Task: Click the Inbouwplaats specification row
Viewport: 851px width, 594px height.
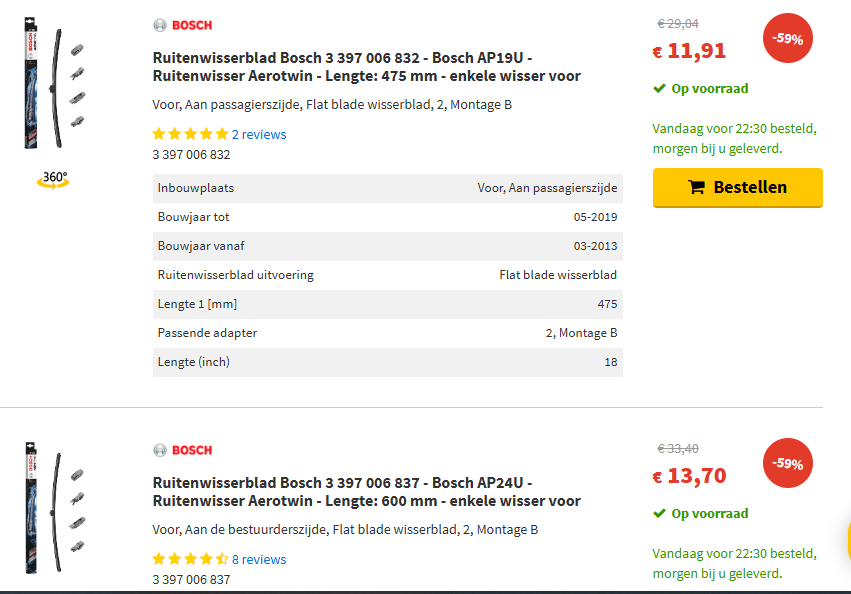Action: tap(388, 188)
